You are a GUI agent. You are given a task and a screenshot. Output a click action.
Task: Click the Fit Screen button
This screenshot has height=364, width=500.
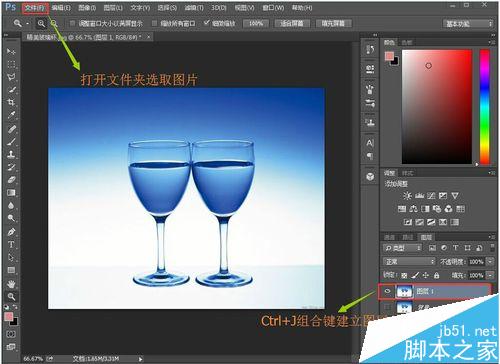(292, 23)
